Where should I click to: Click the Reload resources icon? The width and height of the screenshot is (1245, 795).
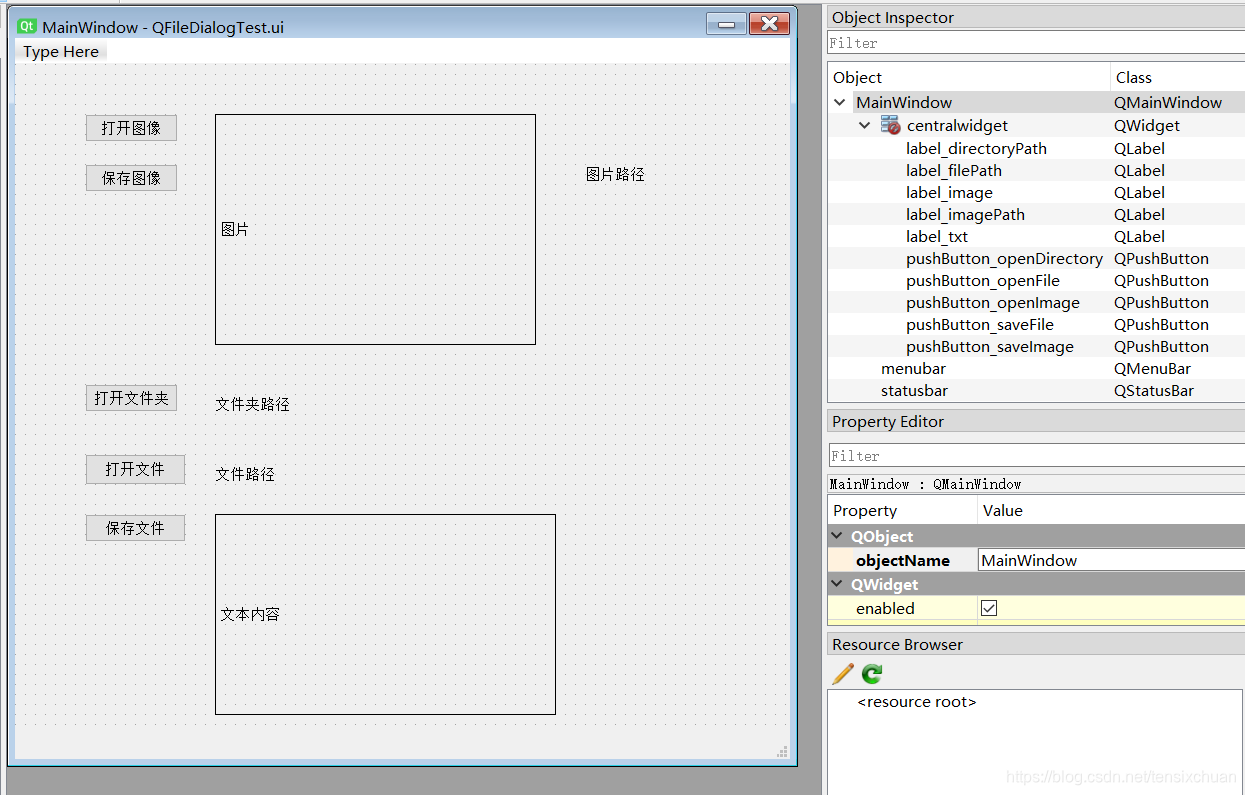point(869,674)
